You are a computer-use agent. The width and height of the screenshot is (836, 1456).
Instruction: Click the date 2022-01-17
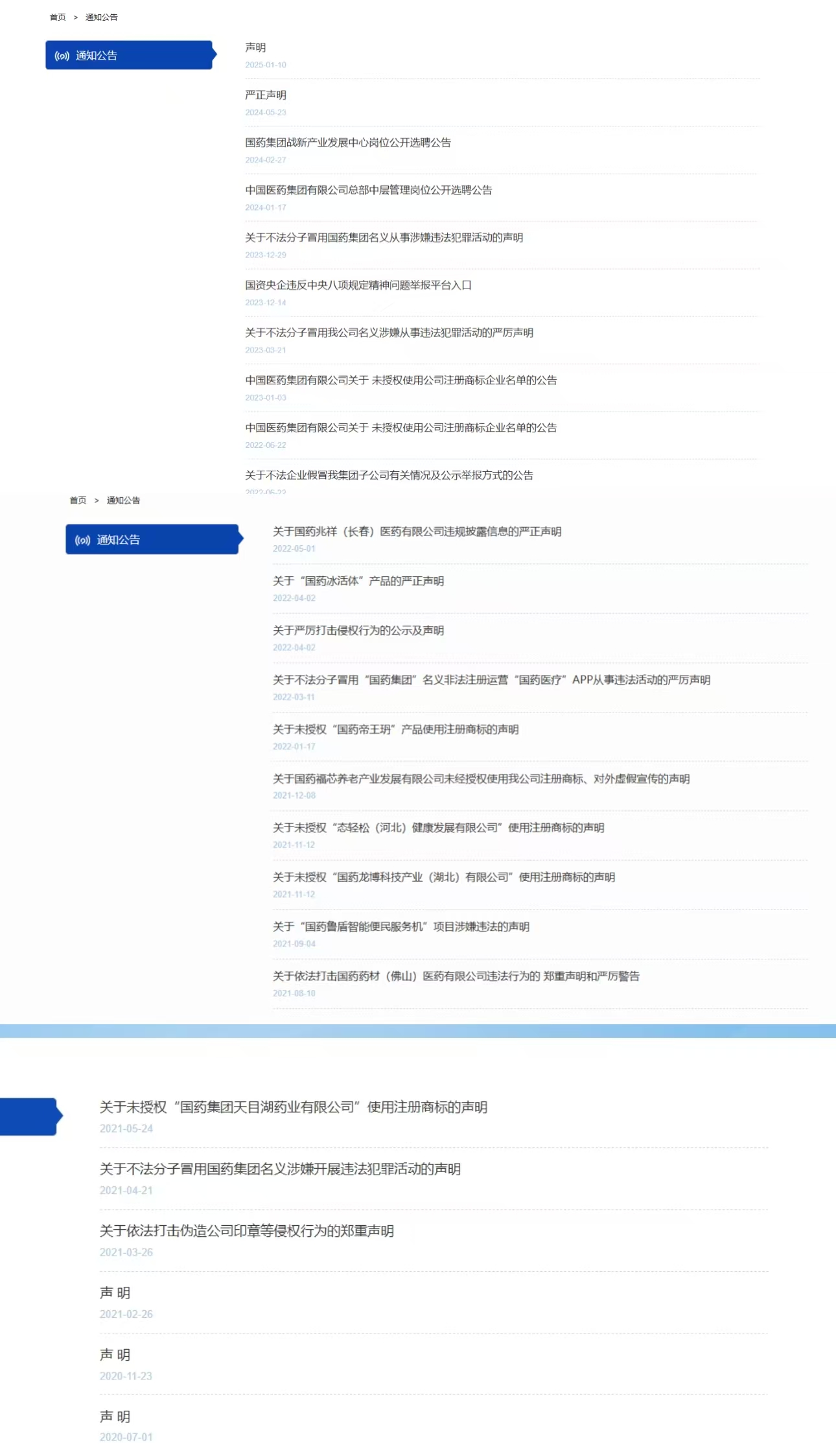tap(294, 747)
